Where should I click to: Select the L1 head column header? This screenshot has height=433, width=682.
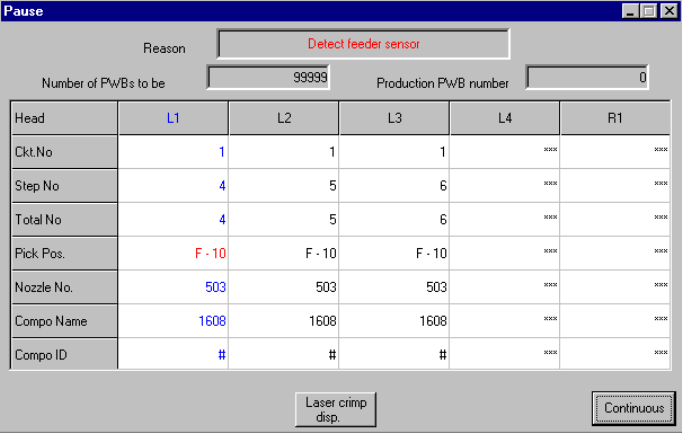(173, 118)
